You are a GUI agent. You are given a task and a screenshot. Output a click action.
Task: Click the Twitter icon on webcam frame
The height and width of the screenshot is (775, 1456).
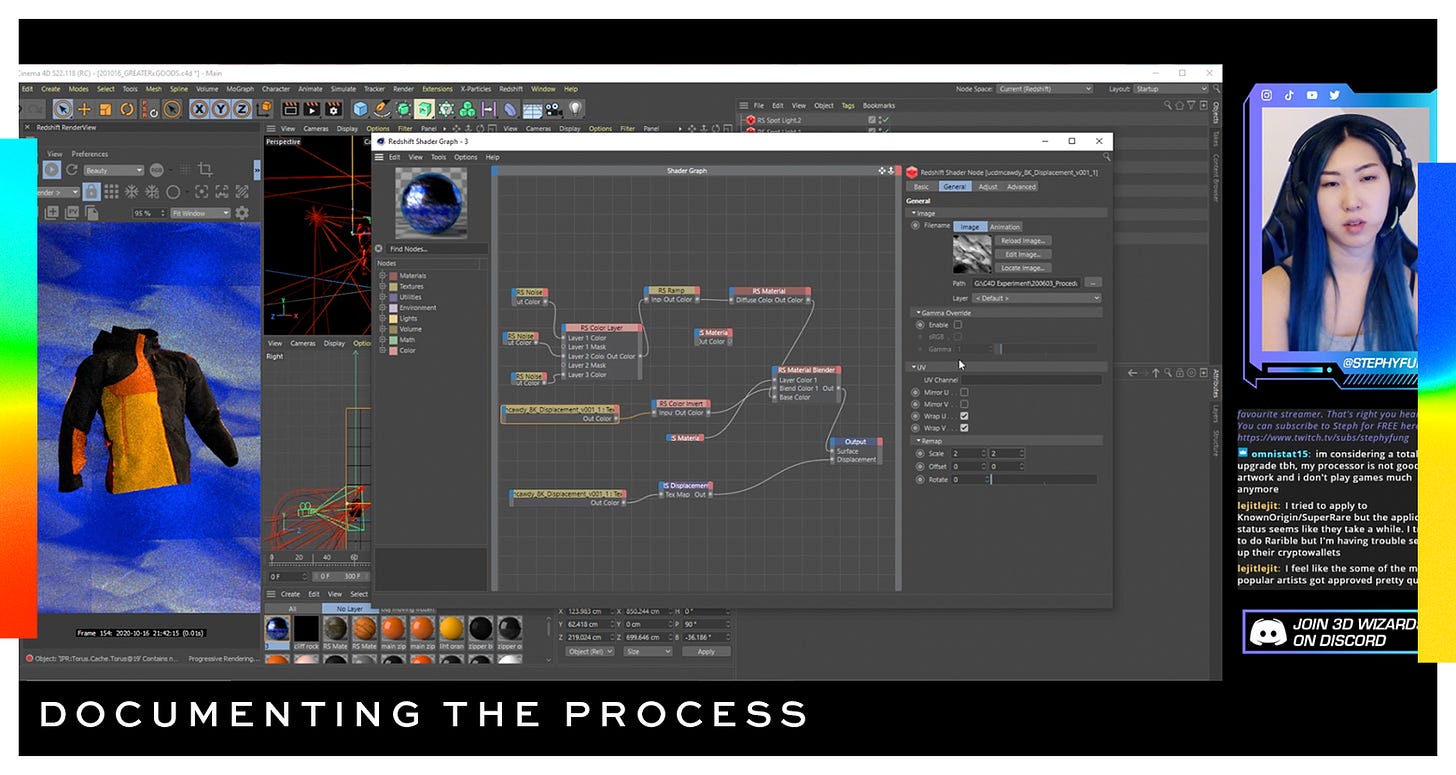(x=1334, y=95)
